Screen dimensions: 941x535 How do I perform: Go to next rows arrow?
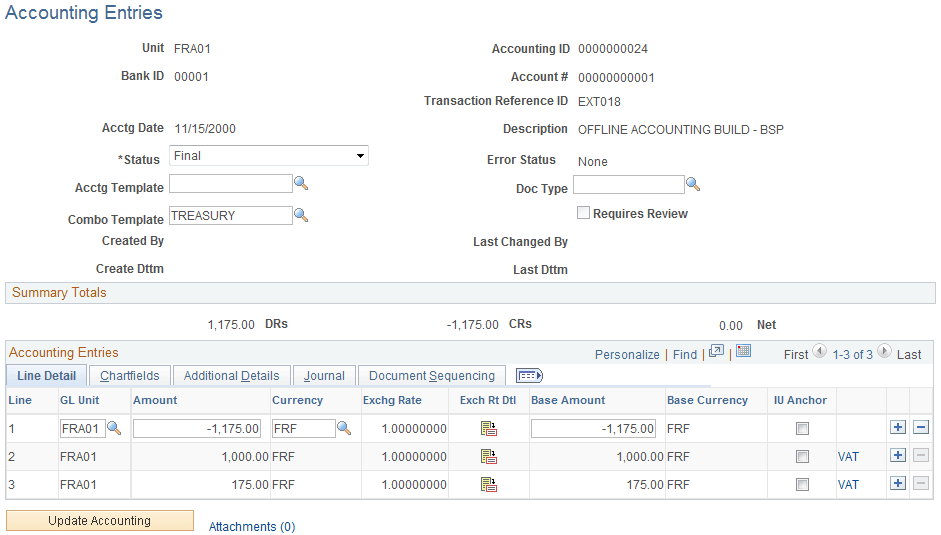tap(884, 351)
